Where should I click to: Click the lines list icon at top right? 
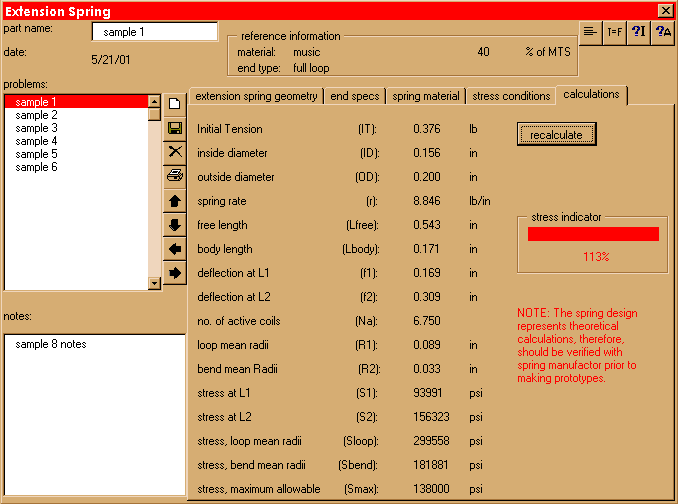591,32
